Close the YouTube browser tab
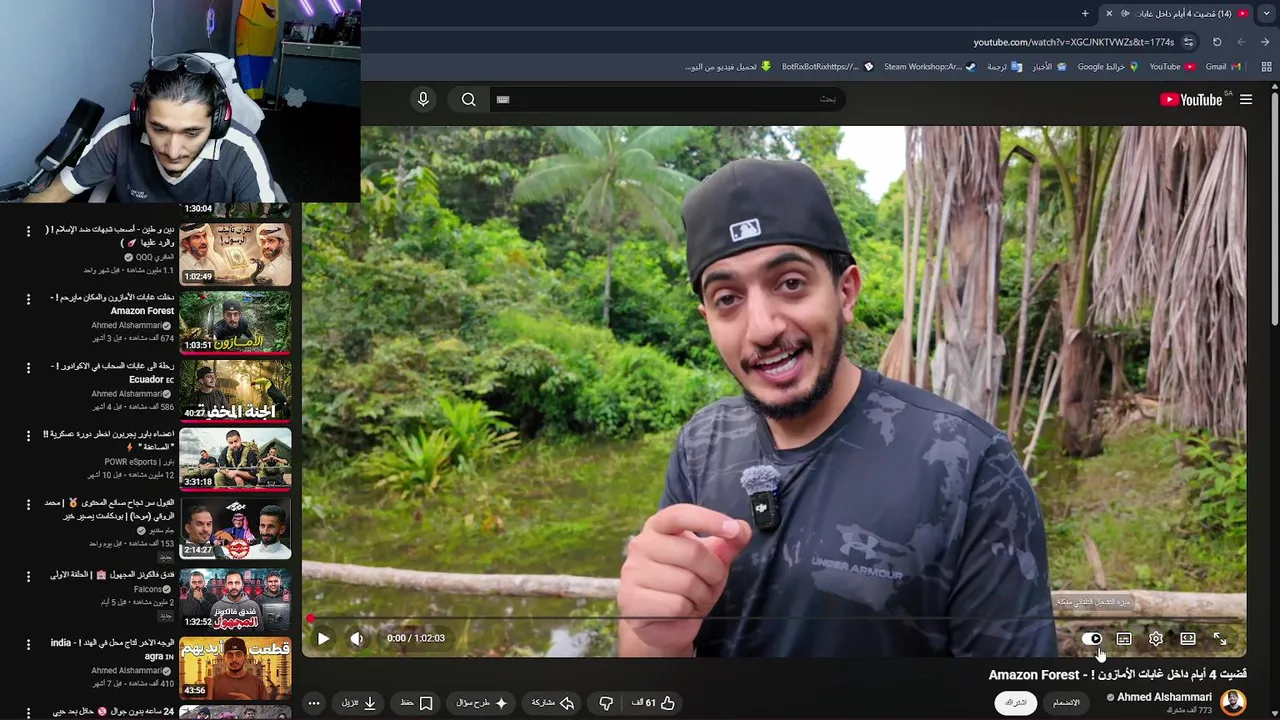This screenshot has width=1280, height=720. [1108, 13]
